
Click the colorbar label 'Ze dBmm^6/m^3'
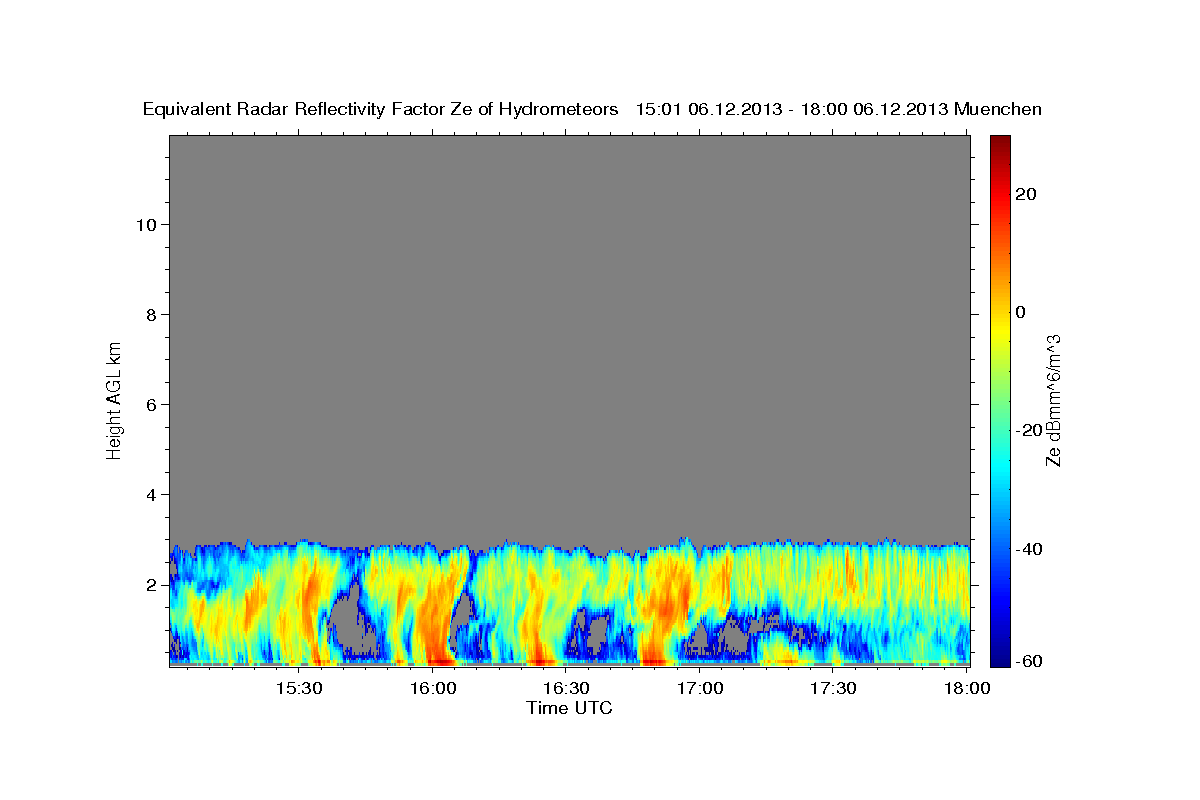pos(1053,400)
